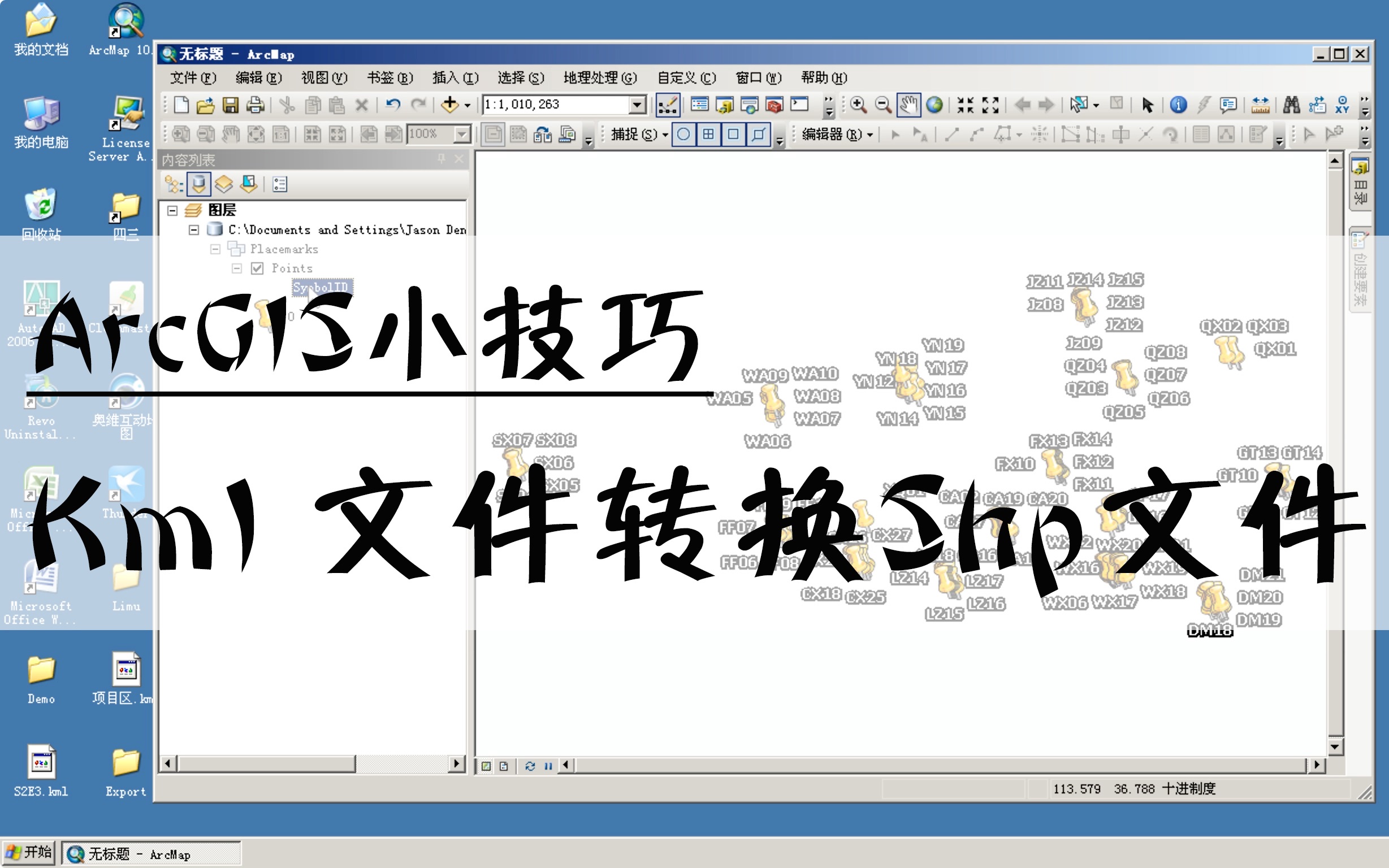Viewport: 1389px width, 868px height.
Task: Click the map vertical scrollbar down arrow
Action: click(1335, 747)
